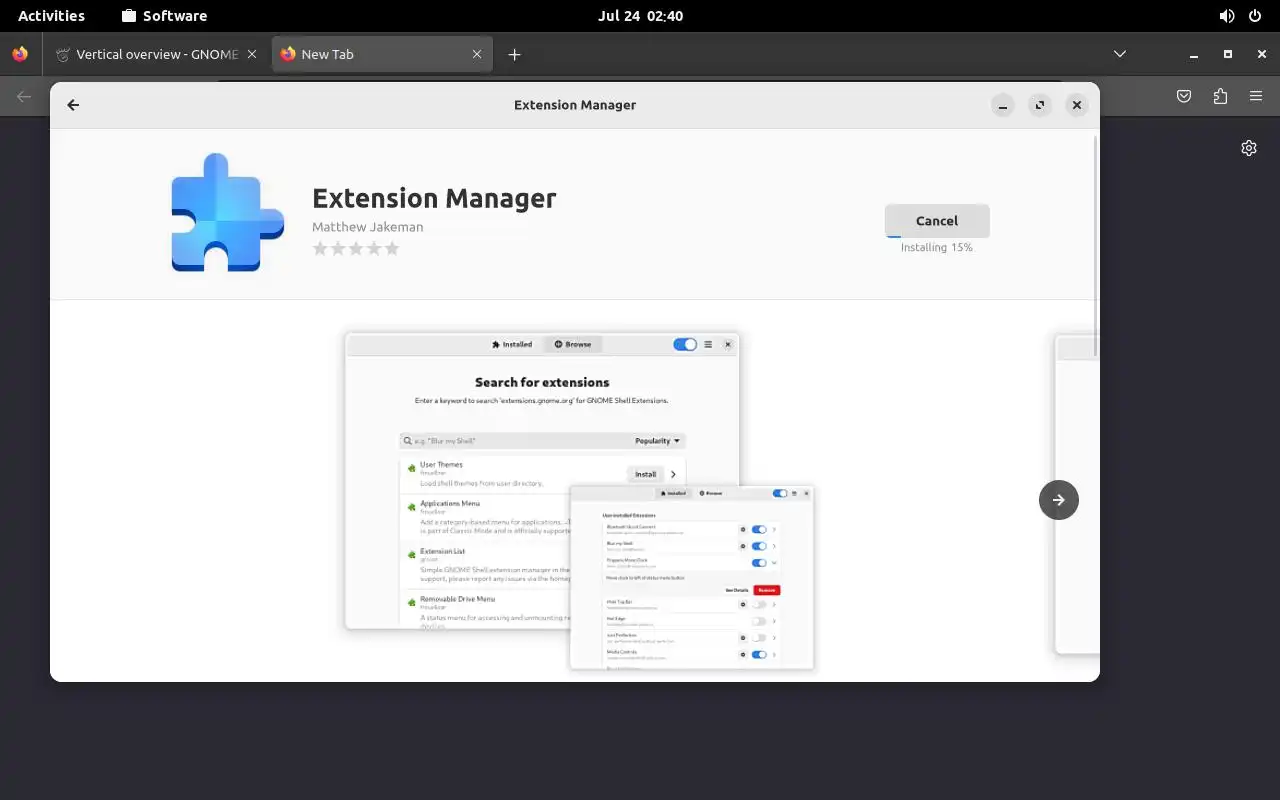
Task: Click the partially visible second screenshot
Action: [1078, 495]
